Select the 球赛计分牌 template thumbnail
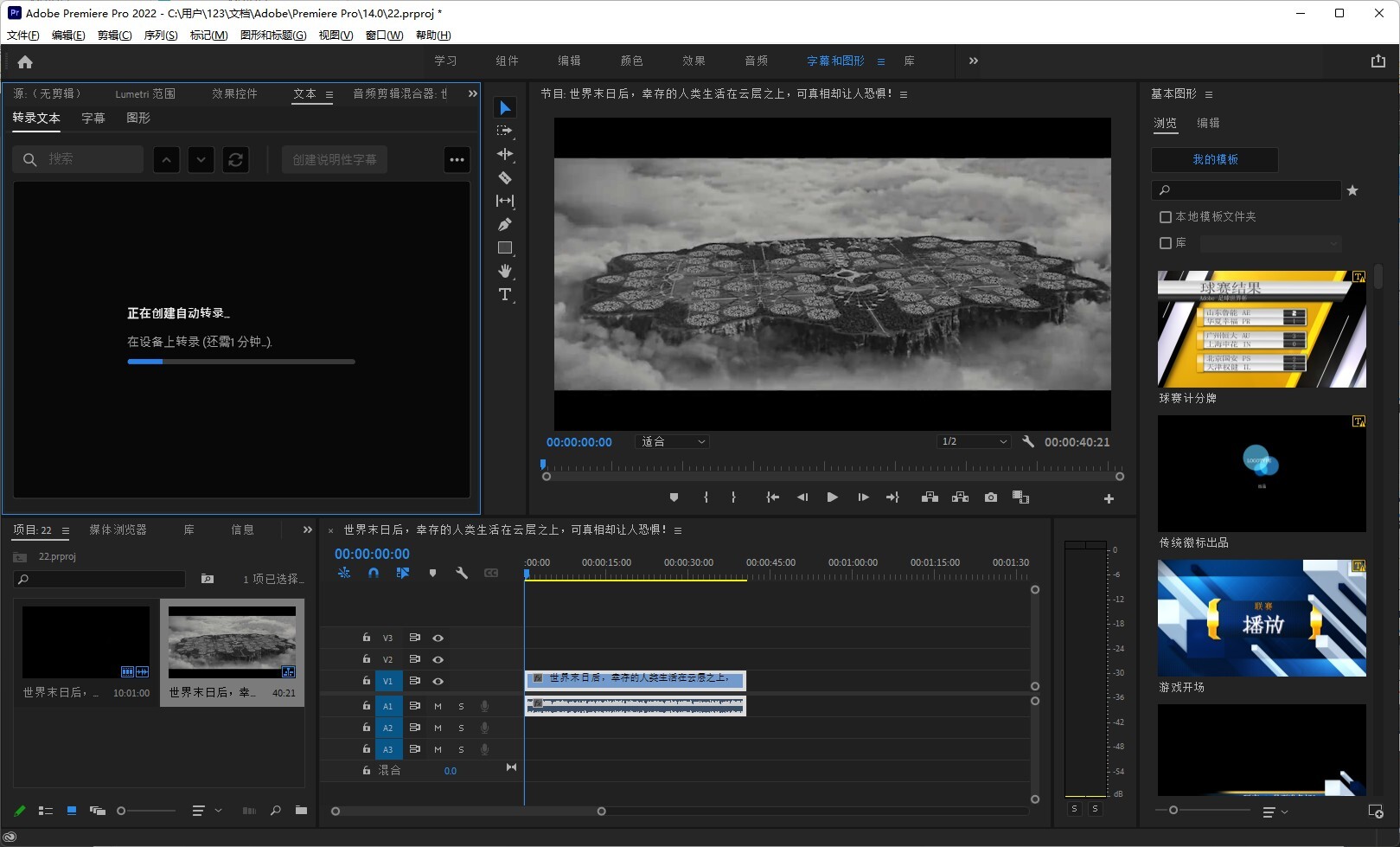This screenshot has height=847, width=1400. pyautogui.click(x=1262, y=330)
